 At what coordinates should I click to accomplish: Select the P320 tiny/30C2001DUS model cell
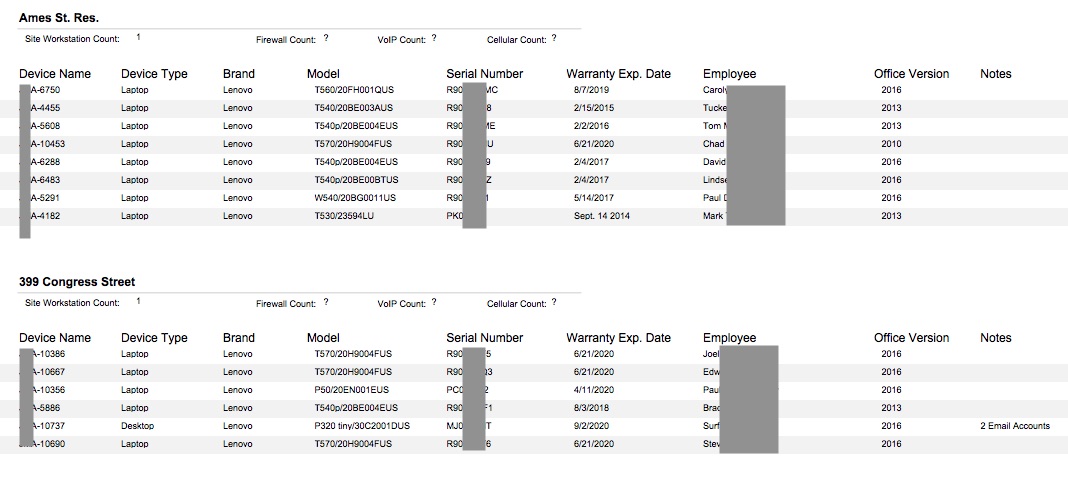pyautogui.click(x=362, y=426)
